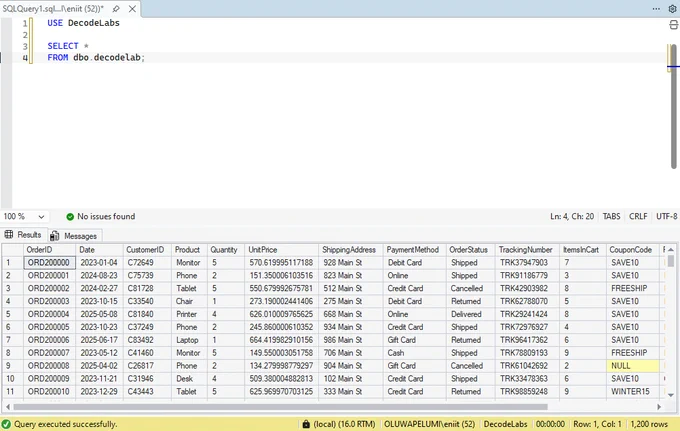Click the Results tab grid icon

click(9, 235)
